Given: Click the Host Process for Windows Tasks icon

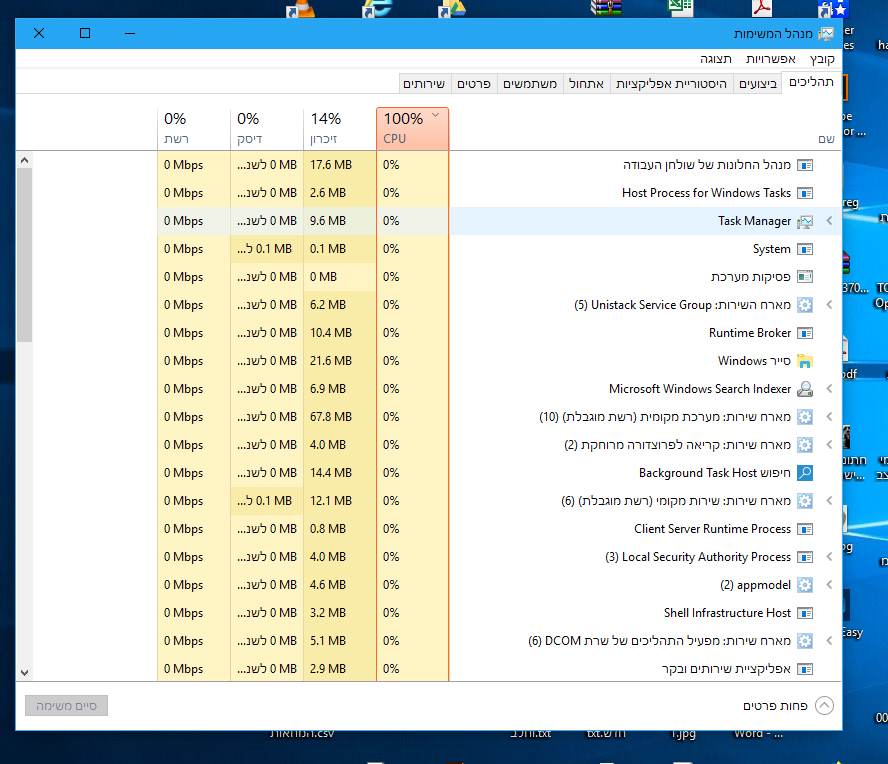Looking at the screenshot, I should pos(805,193).
